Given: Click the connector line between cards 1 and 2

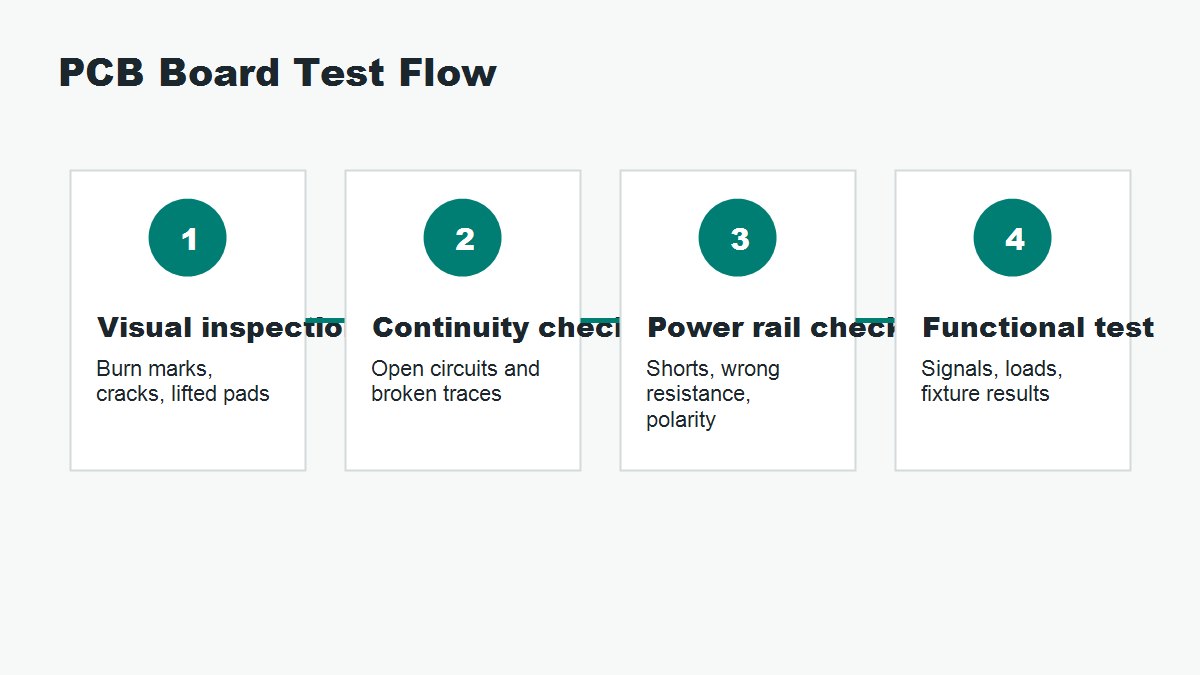Looking at the screenshot, I should click(x=325, y=320).
